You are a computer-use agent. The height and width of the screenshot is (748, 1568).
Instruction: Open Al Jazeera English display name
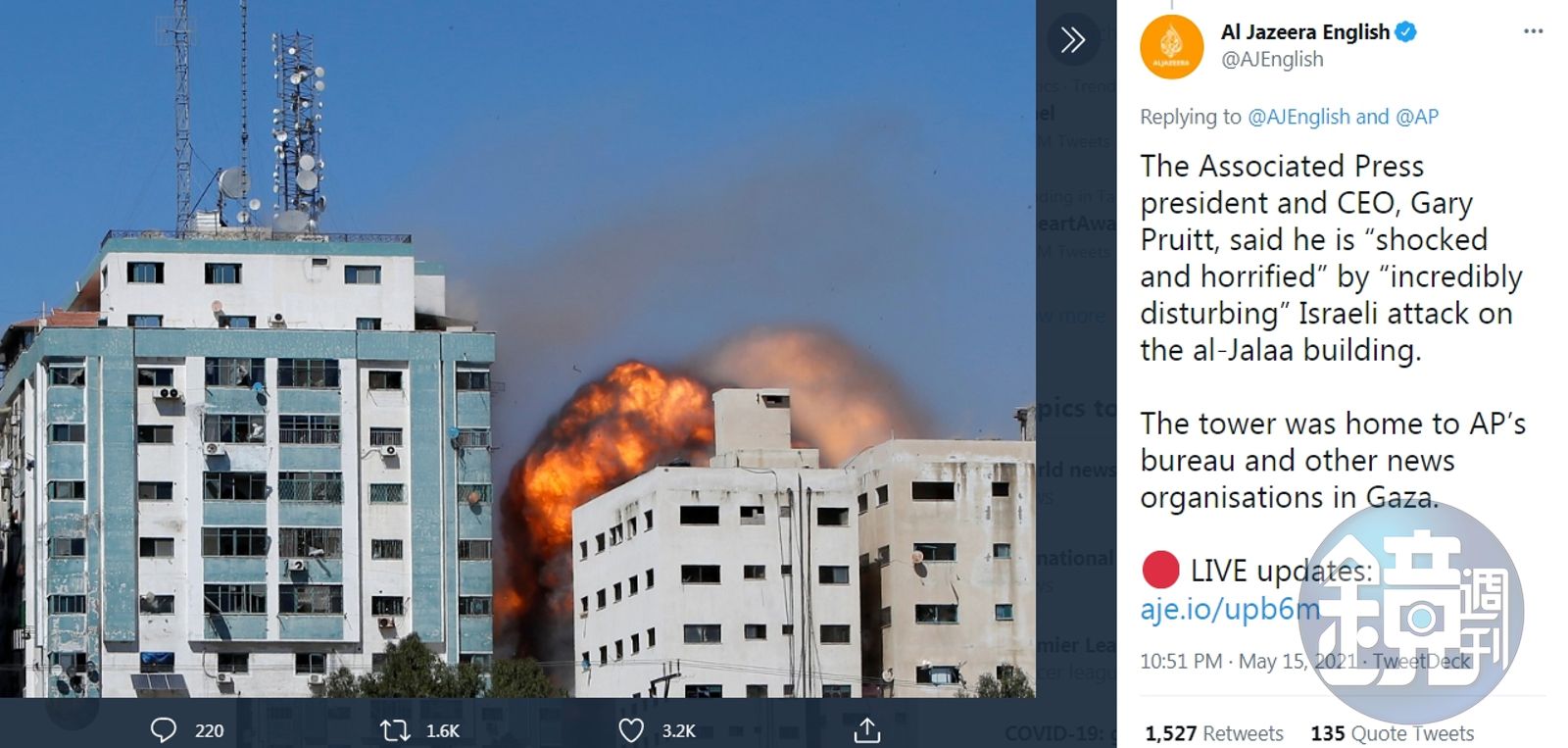(x=1304, y=32)
